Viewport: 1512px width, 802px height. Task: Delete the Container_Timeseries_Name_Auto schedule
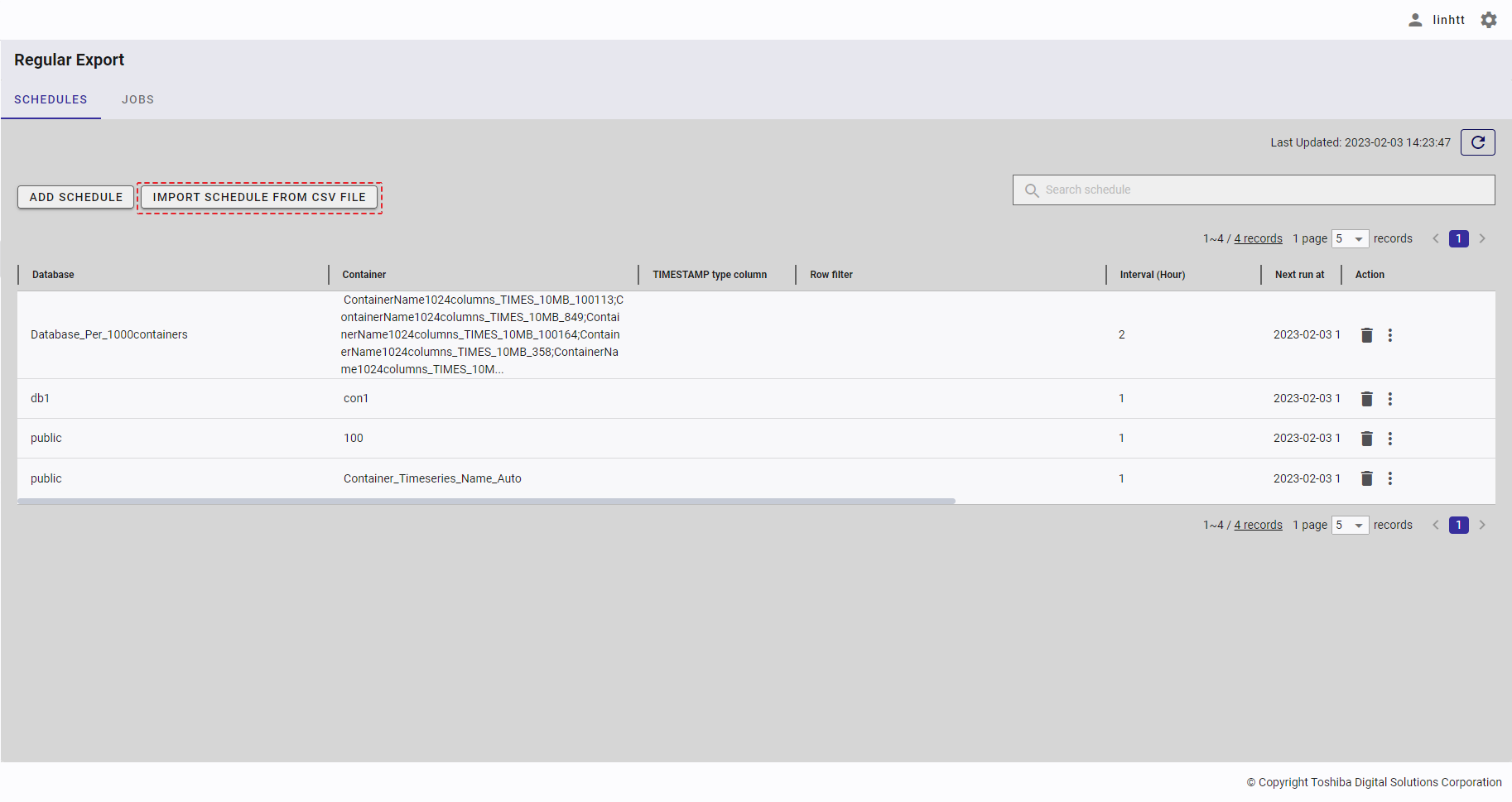1367,478
